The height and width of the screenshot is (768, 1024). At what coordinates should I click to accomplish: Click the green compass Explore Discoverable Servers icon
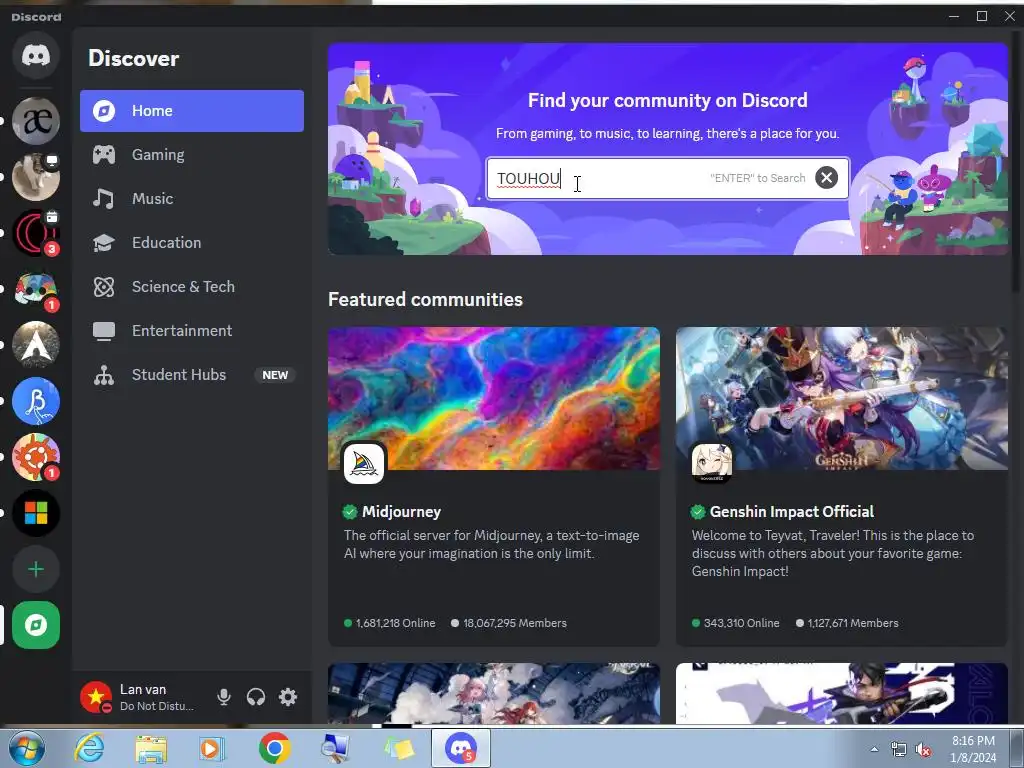tap(36, 625)
